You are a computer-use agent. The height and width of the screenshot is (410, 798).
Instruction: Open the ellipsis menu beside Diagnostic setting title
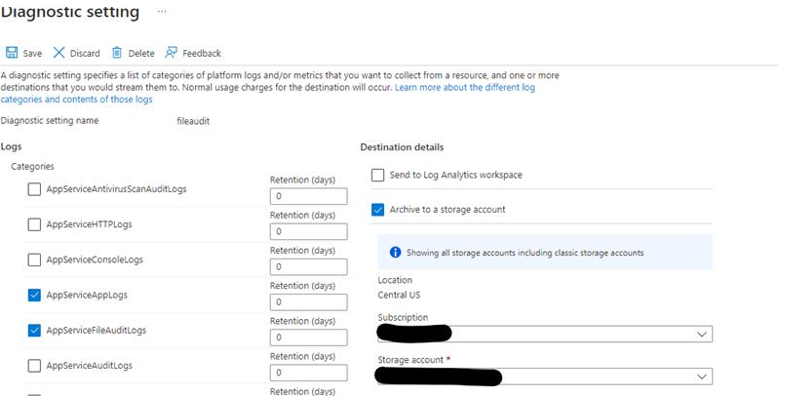(x=162, y=11)
